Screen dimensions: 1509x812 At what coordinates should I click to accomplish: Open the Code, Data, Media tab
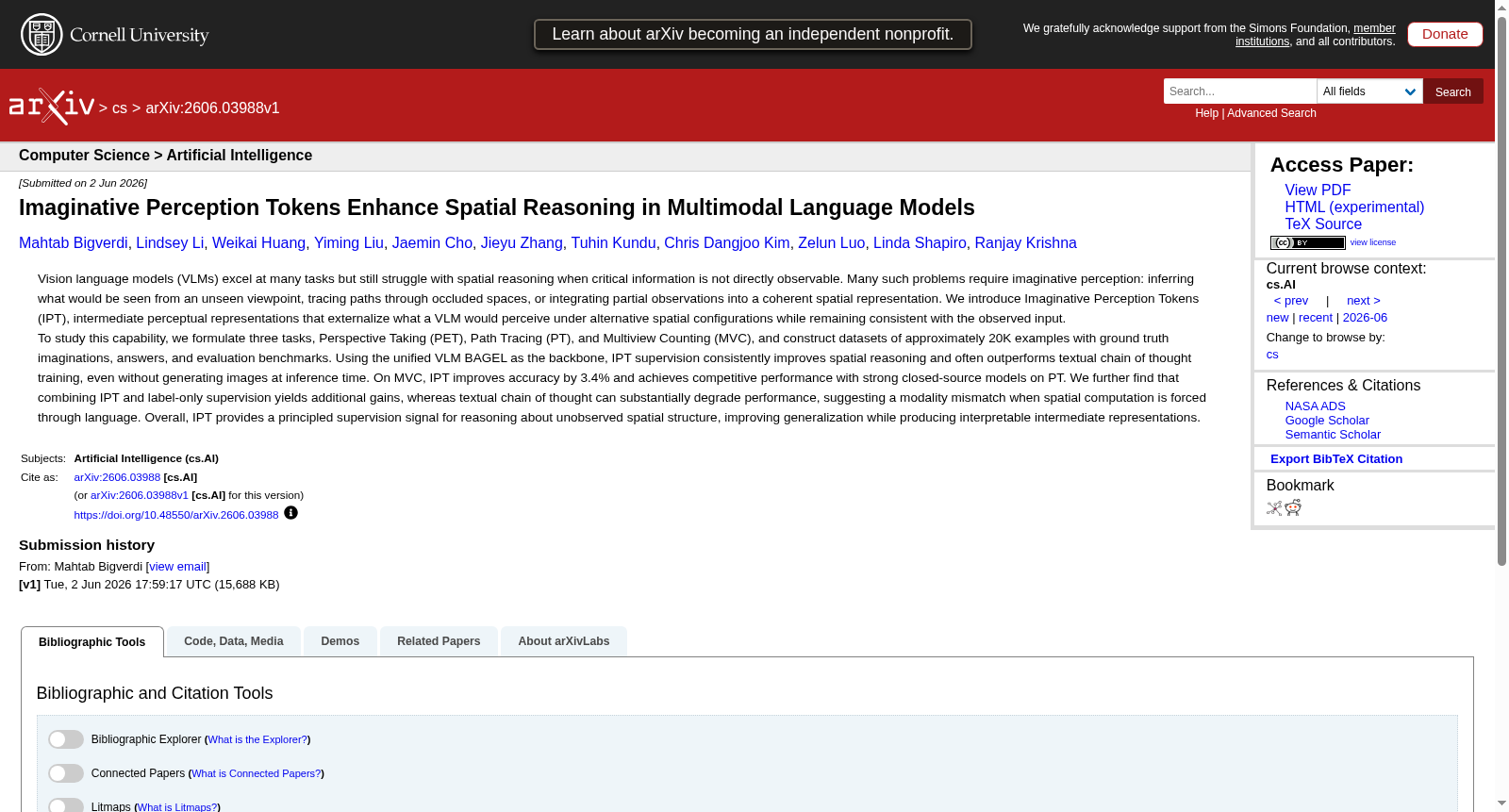point(234,641)
